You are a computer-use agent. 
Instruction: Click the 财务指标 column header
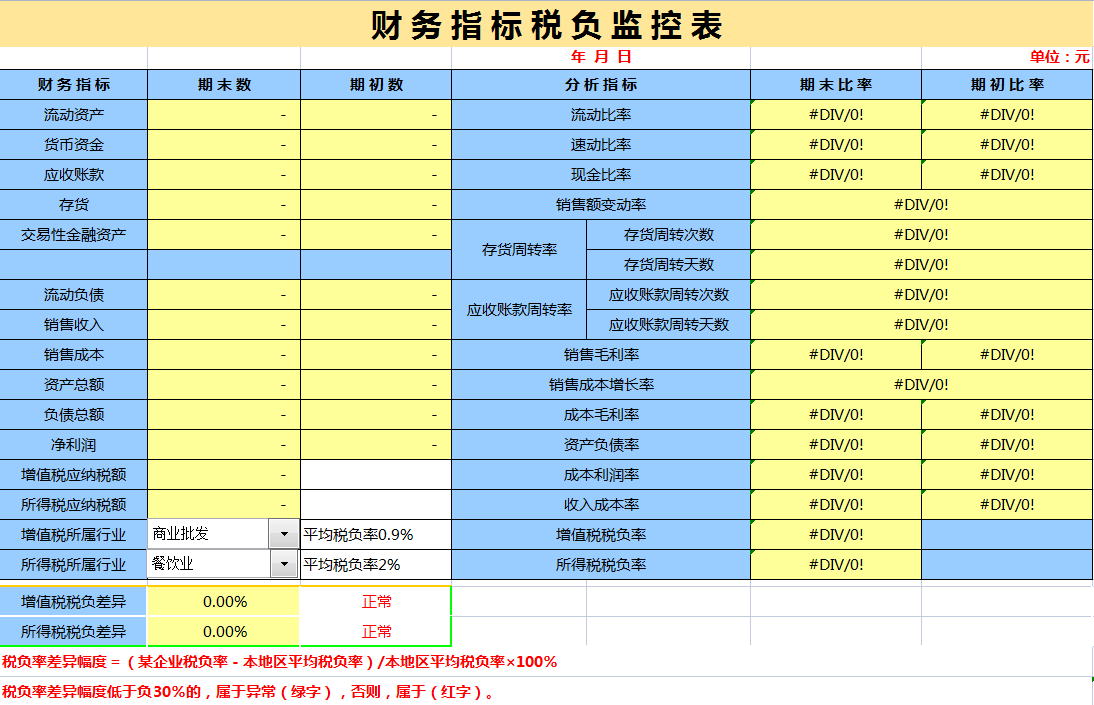[73, 84]
